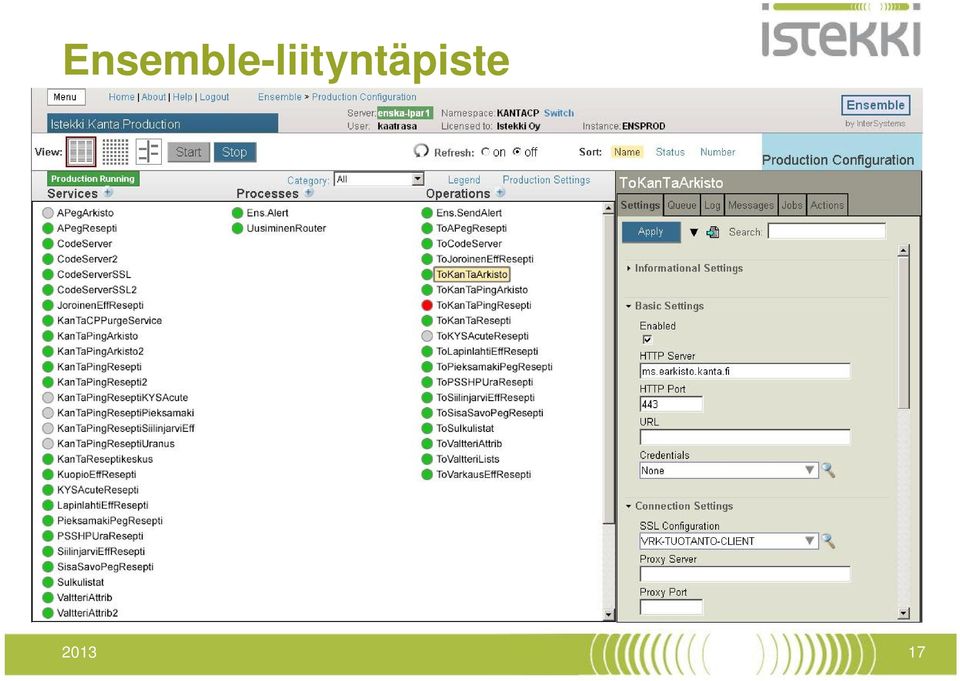The width and height of the screenshot is (960, 681).
Task: Click green status dot of UusiminenRouter
Action: 238,228
